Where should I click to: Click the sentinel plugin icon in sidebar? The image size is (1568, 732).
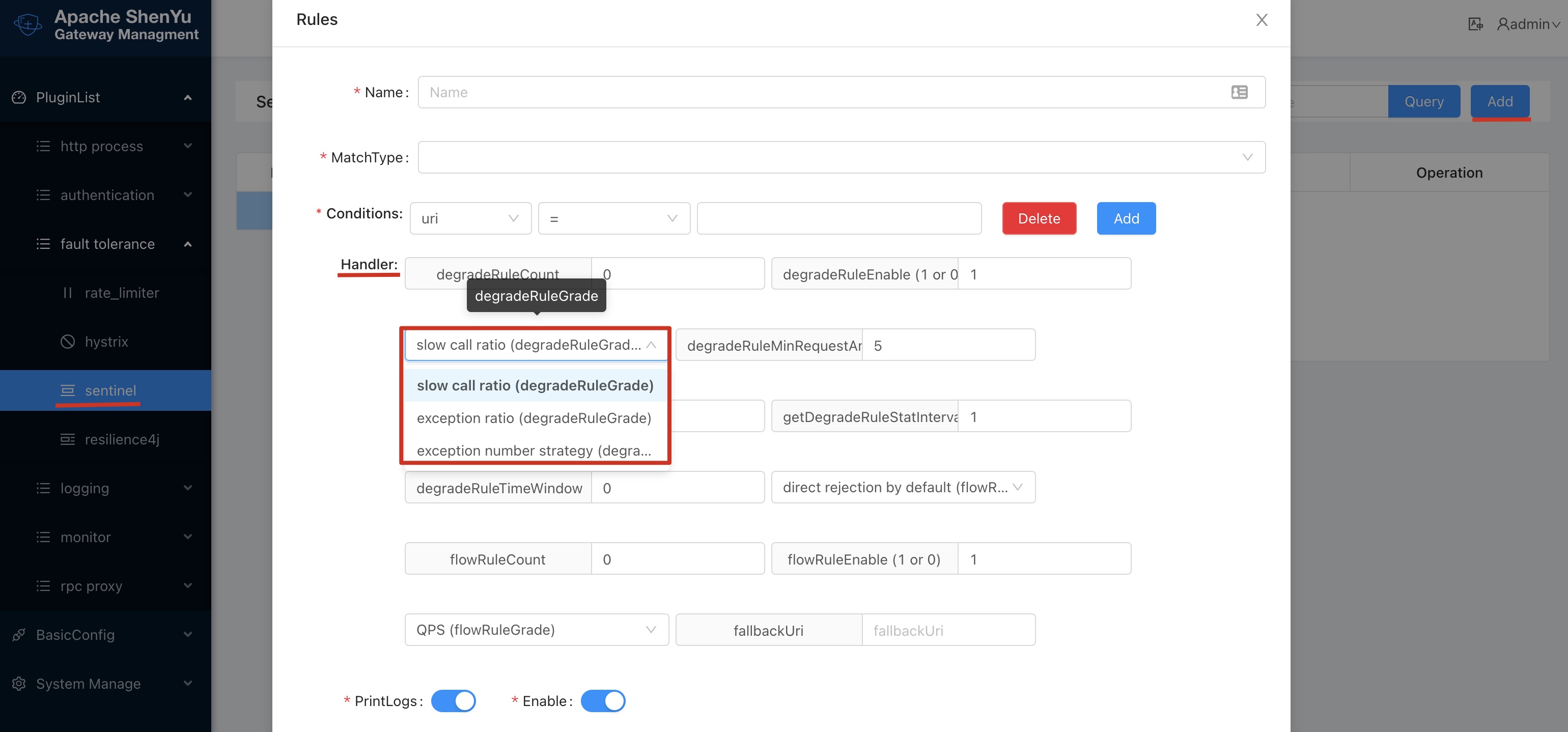click(x=68, y=390)
